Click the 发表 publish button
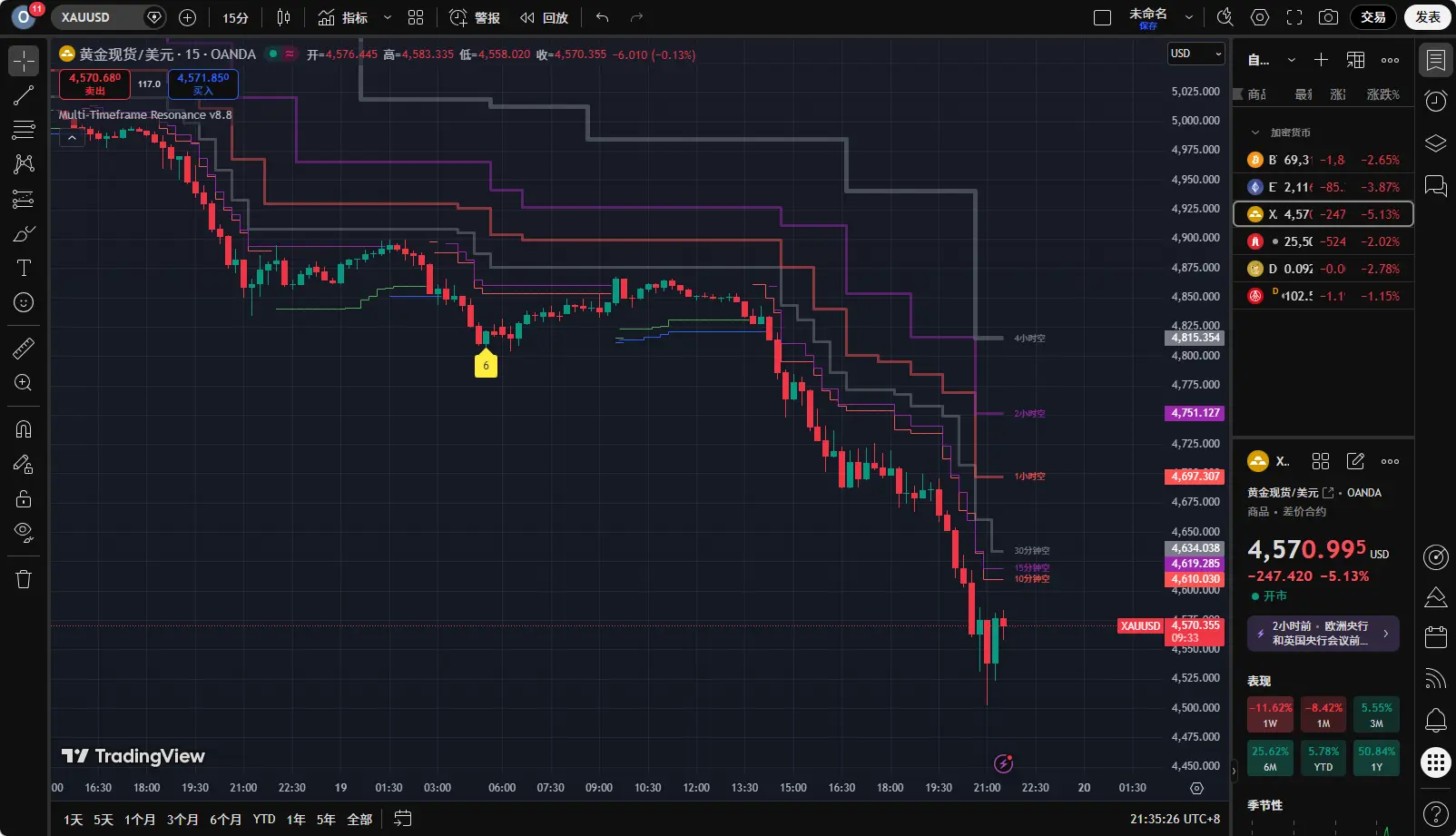Image resolution: width=1456 pixels, height=836 pixels. (1428, 17)
